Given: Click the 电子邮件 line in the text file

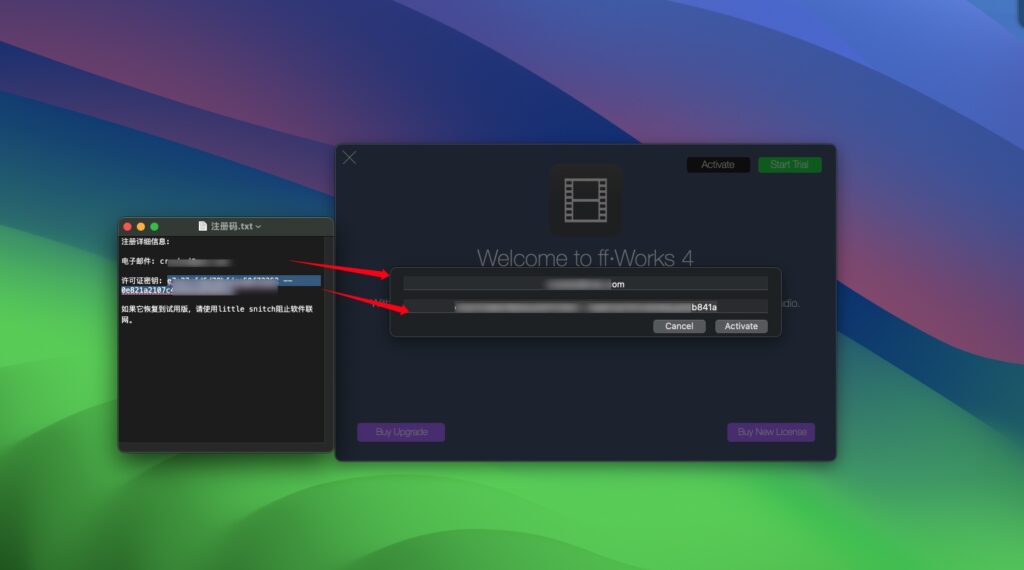Looking at the screenshot, I should coord(176,261).
